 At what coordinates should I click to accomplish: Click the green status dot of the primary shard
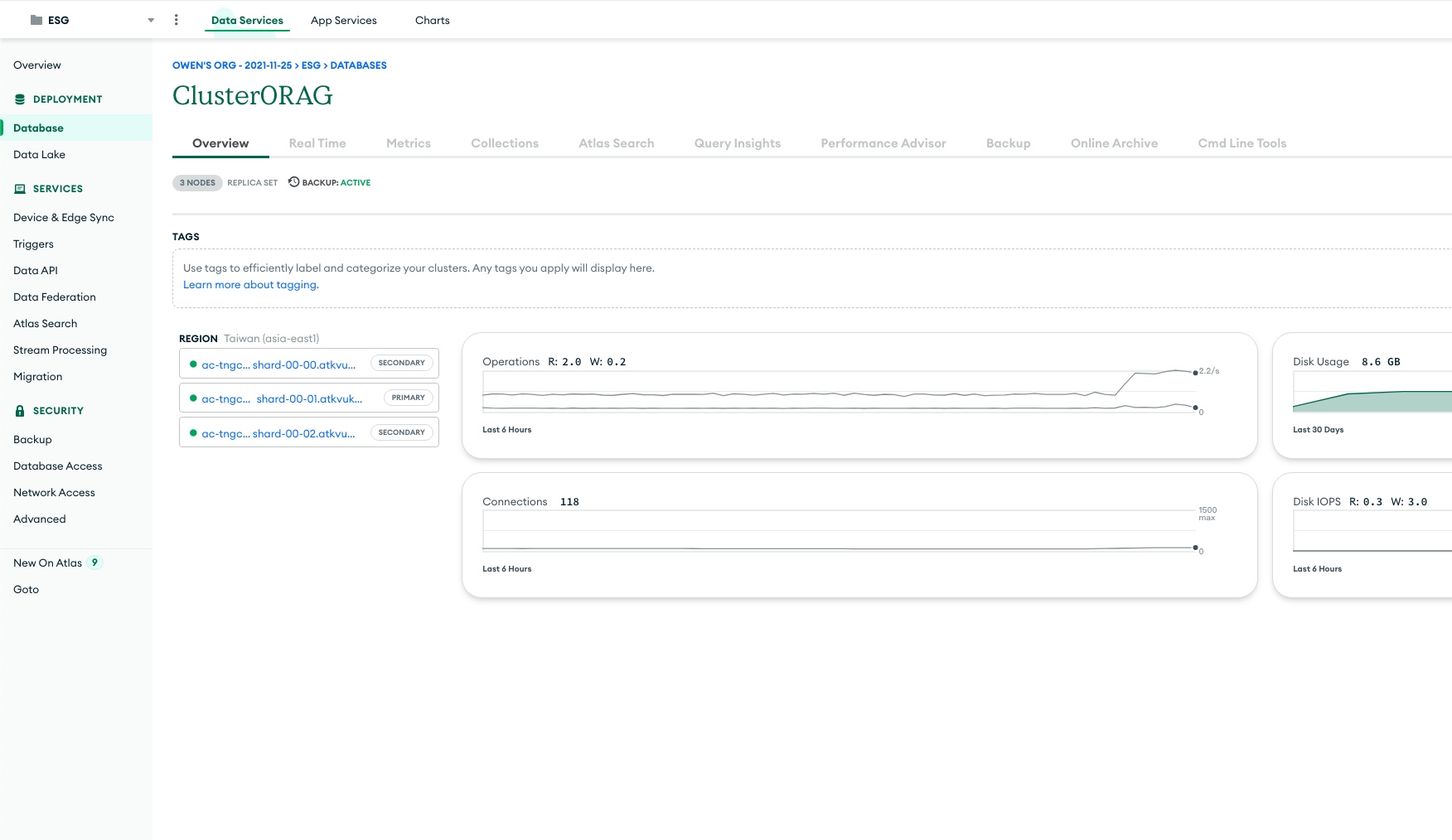[193, 398]
